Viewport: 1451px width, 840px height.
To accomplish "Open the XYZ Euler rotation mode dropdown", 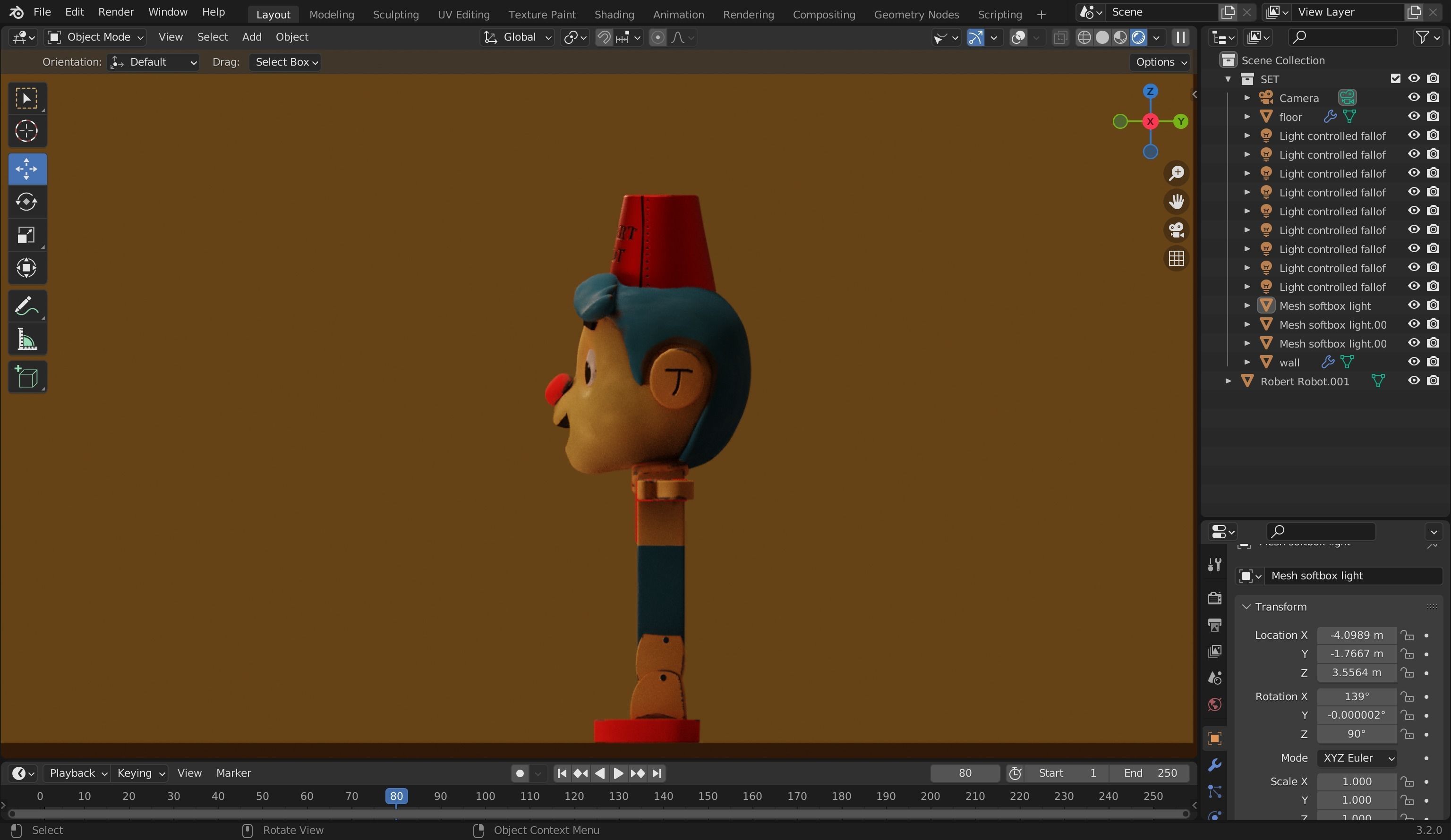I will 1357,758.
